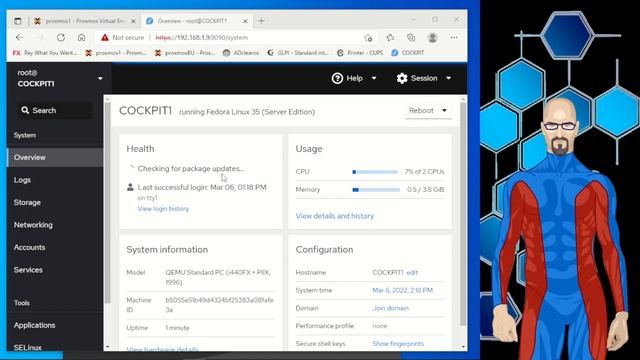Click the main page vertical scrollbar

(x=463, y=214)
